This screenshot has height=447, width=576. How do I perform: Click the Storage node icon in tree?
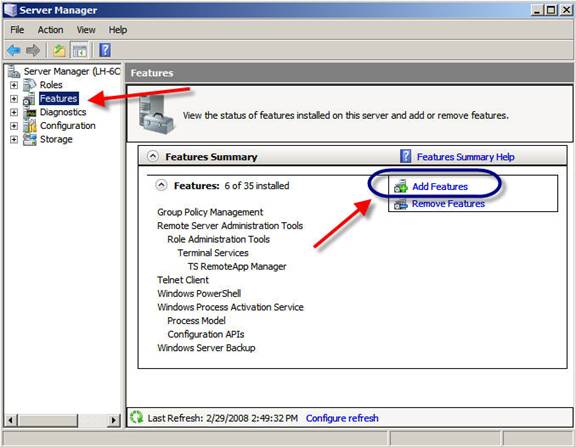(x=29, y=140)
